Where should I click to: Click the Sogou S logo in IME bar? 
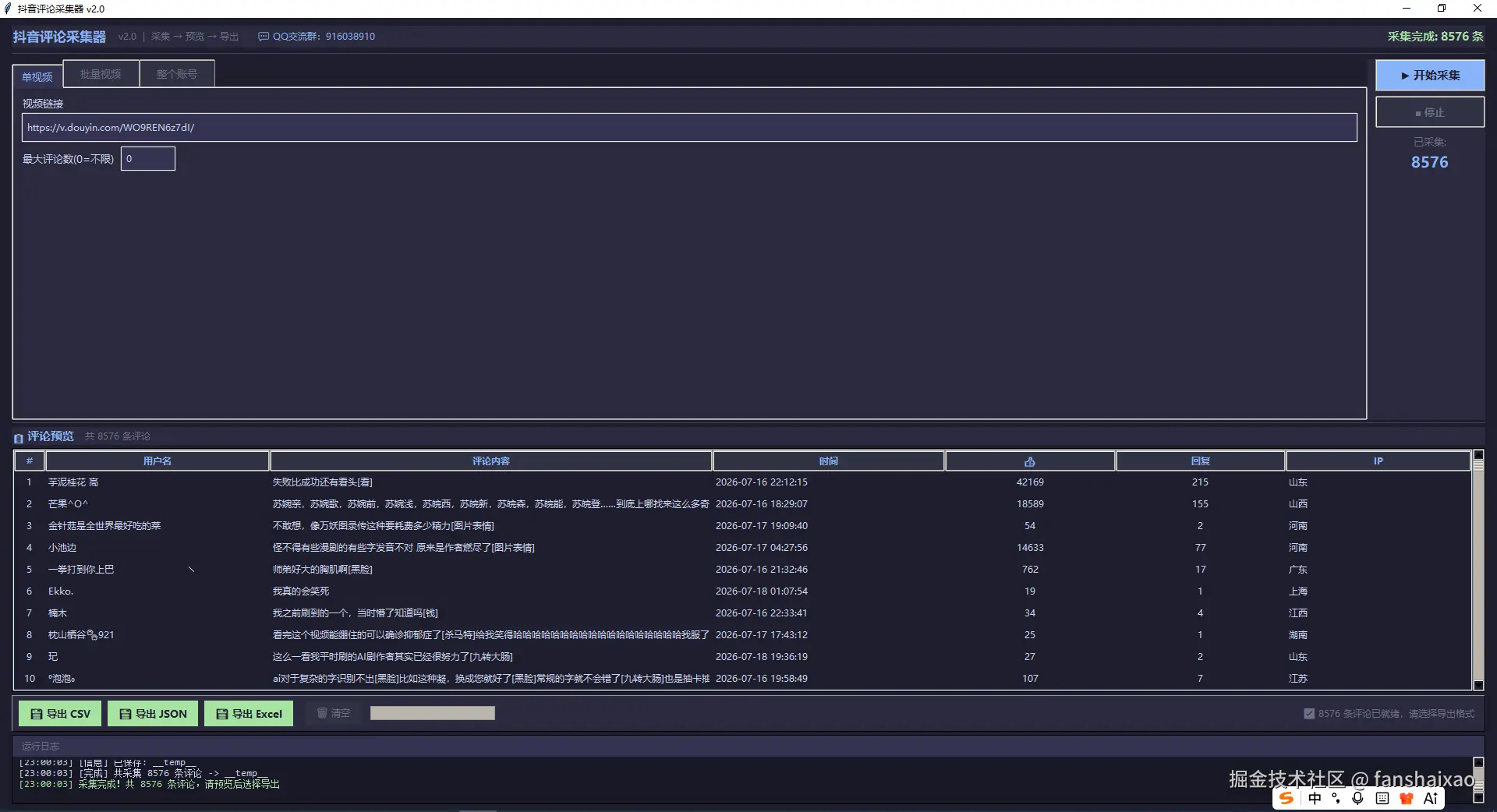point(1286,798)
